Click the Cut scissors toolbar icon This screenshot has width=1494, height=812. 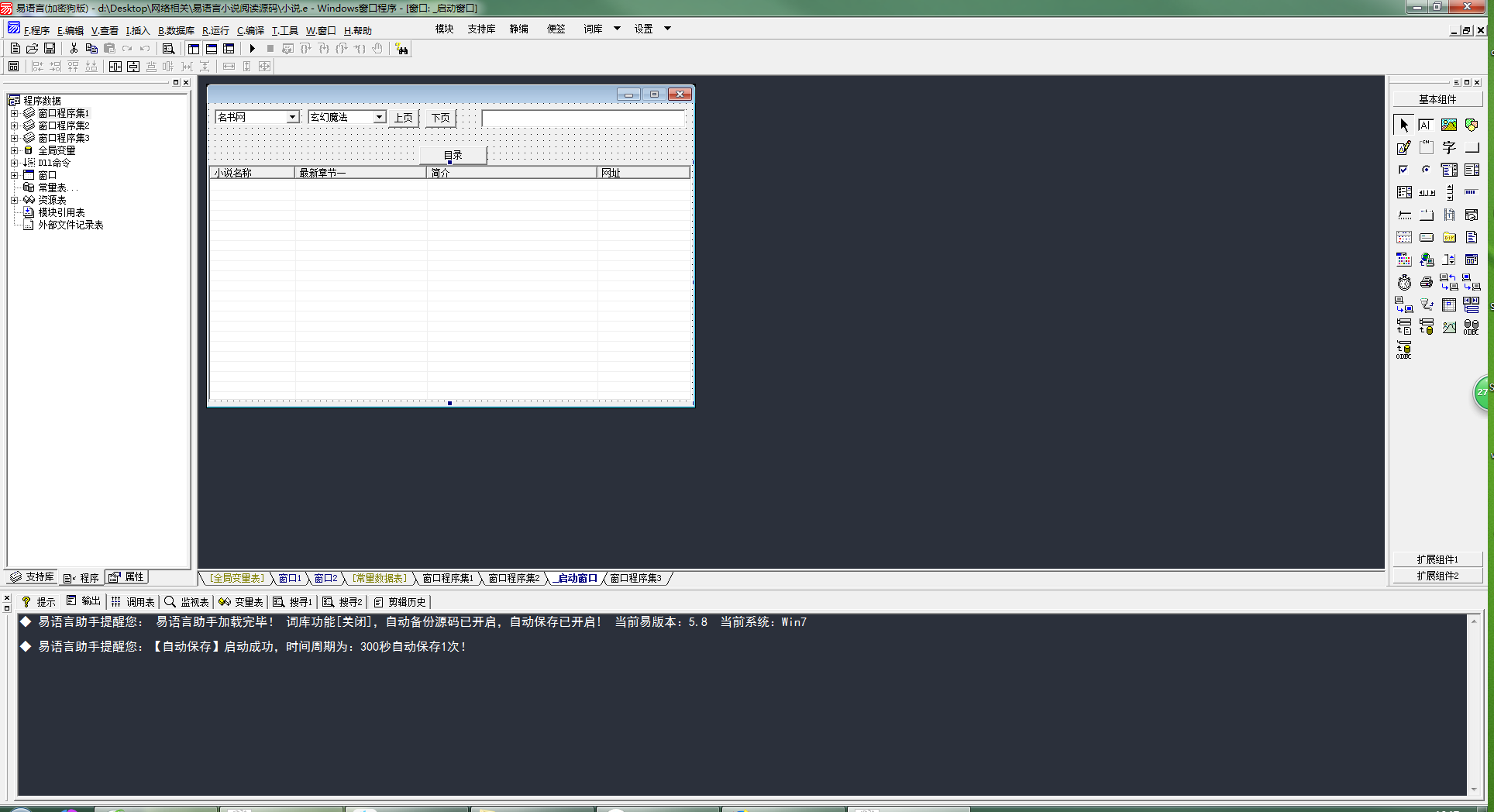[x=74, y=49]
